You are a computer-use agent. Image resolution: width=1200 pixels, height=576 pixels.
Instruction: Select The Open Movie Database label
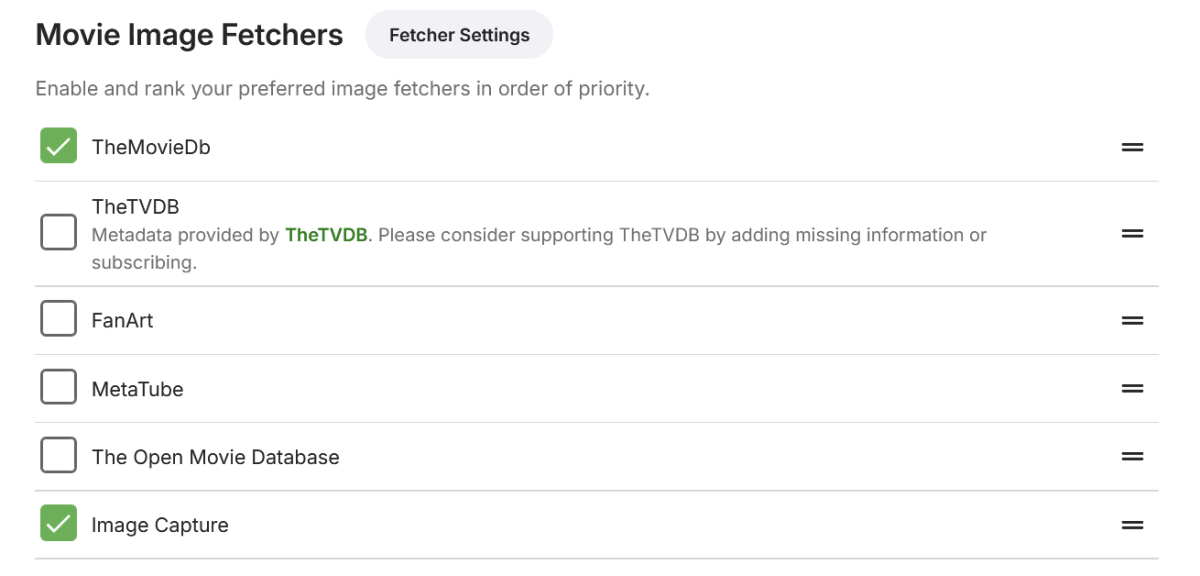[x=215, y=457]
